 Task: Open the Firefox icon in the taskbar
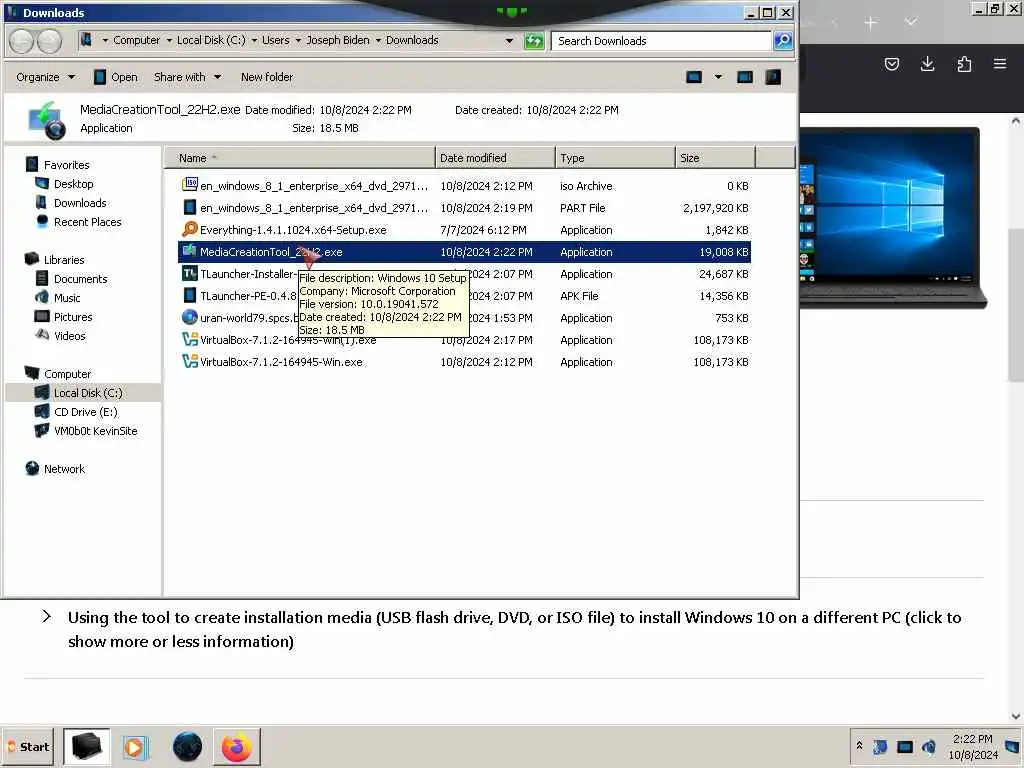click(236, 747)
